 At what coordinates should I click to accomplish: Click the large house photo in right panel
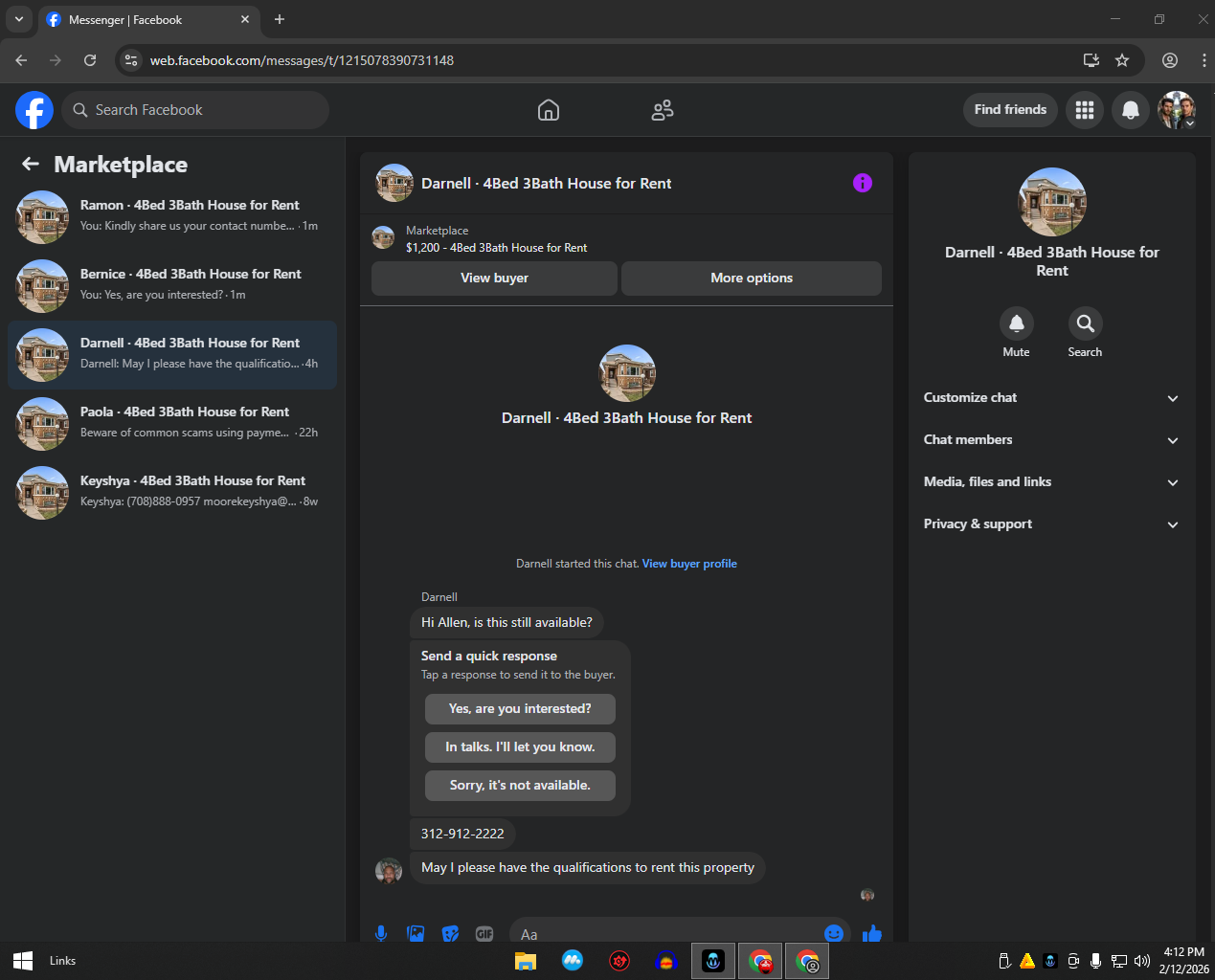pos(1052,202)
